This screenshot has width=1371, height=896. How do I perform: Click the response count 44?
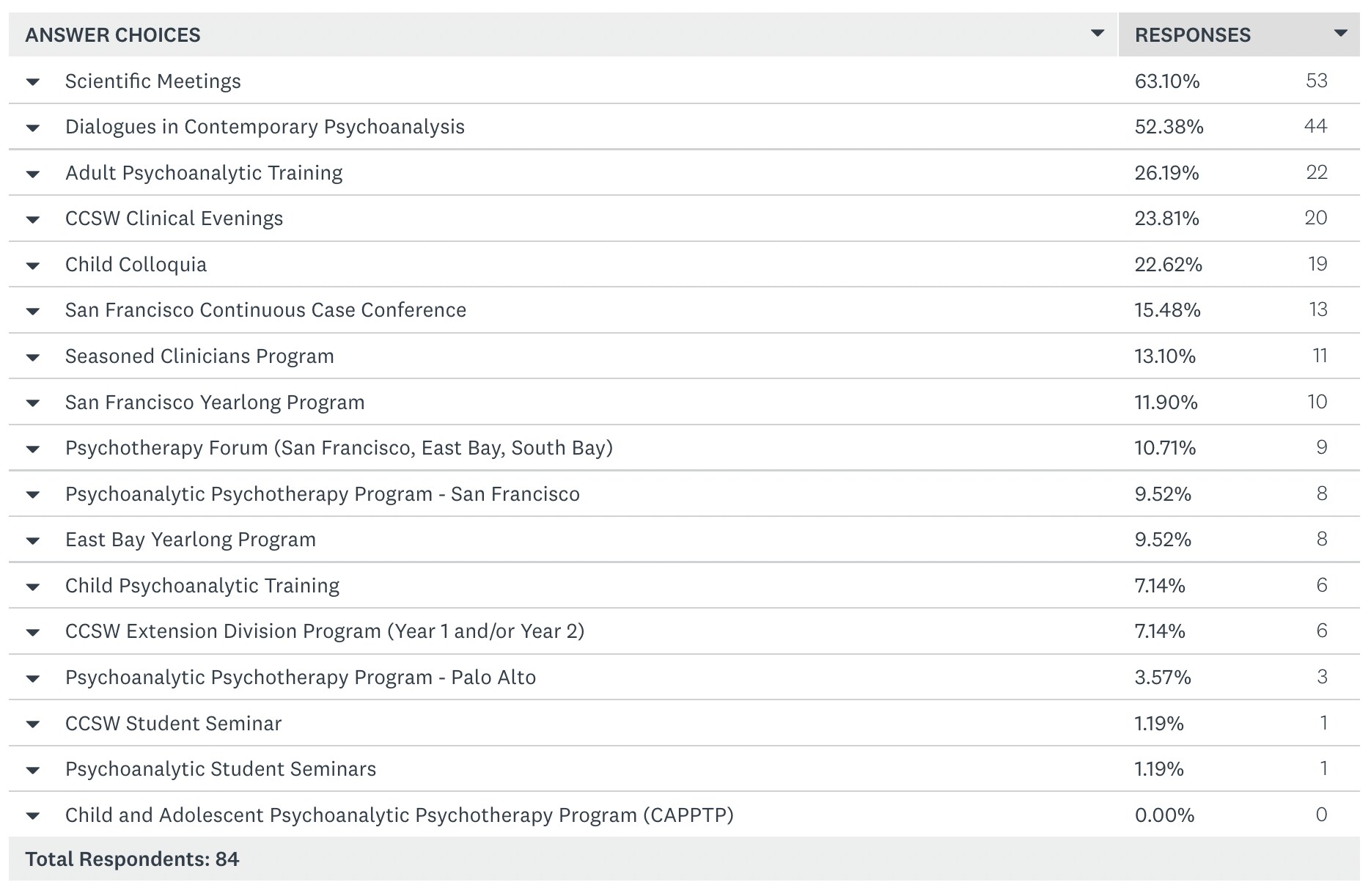[x=1316, y=126]
